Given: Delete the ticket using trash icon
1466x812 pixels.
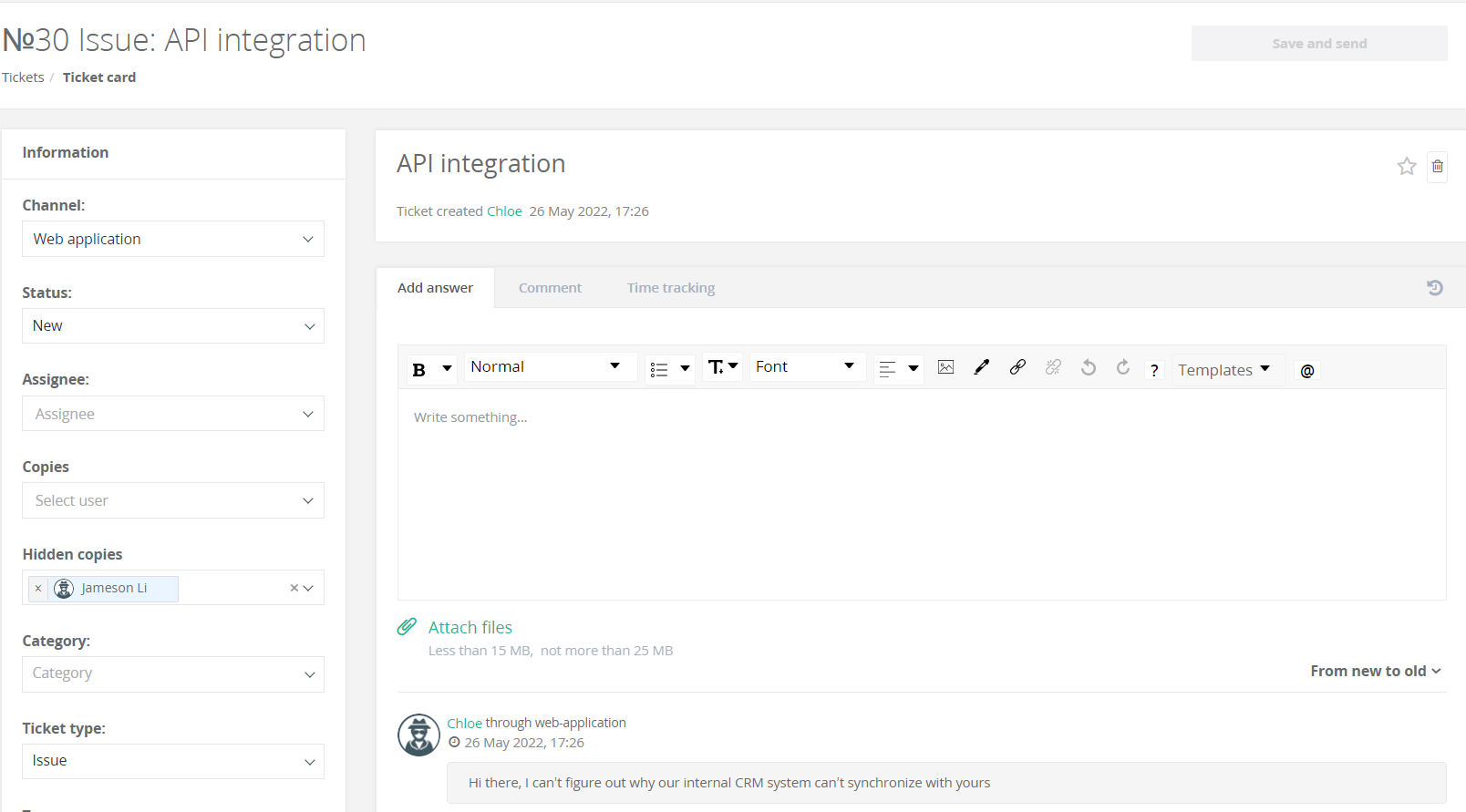Looking at the screenshot, I should click(x=1438, y=167).
